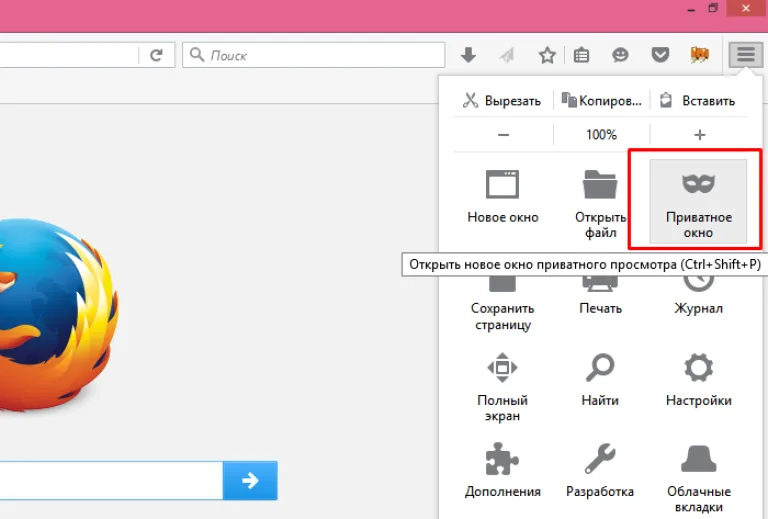Image resolution: width=768 pixels, height=519 pixels.
Task: Open the Firefox hamburger menu button
Action: click(745, 54)
